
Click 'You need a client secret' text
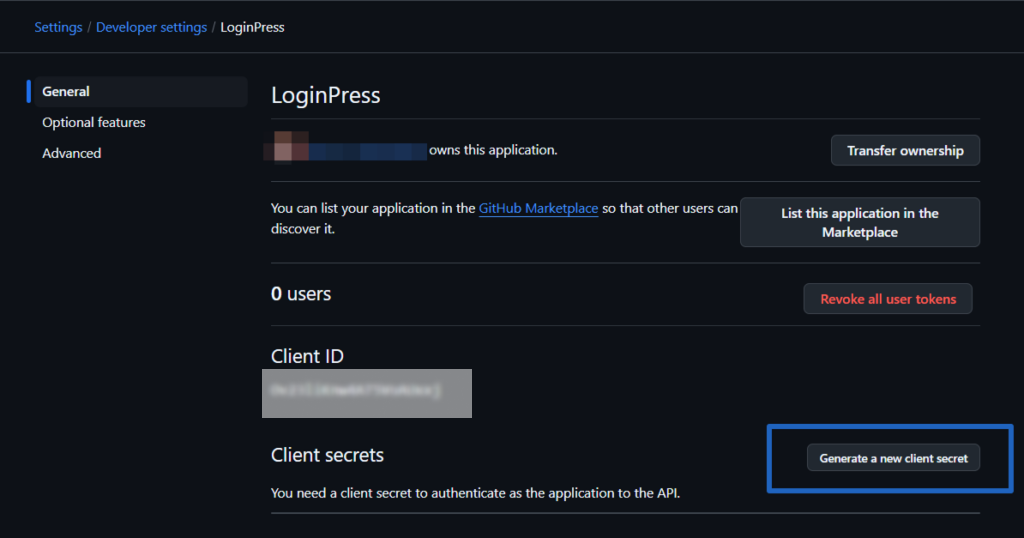pos(475,493)
